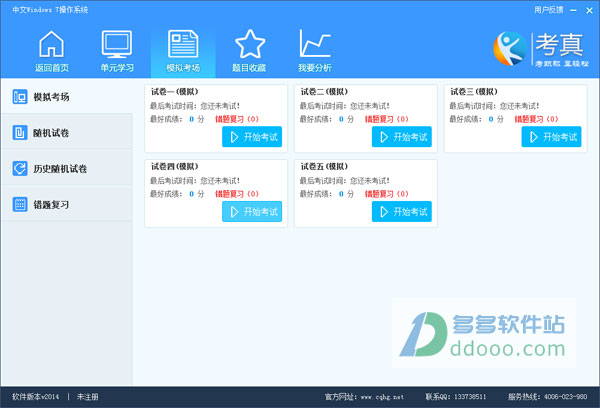Image resolution: width=600 pixels, height=408 pixels.
Task: Click 开始考试 for 试卷二
Action: [x=402, y=137]
